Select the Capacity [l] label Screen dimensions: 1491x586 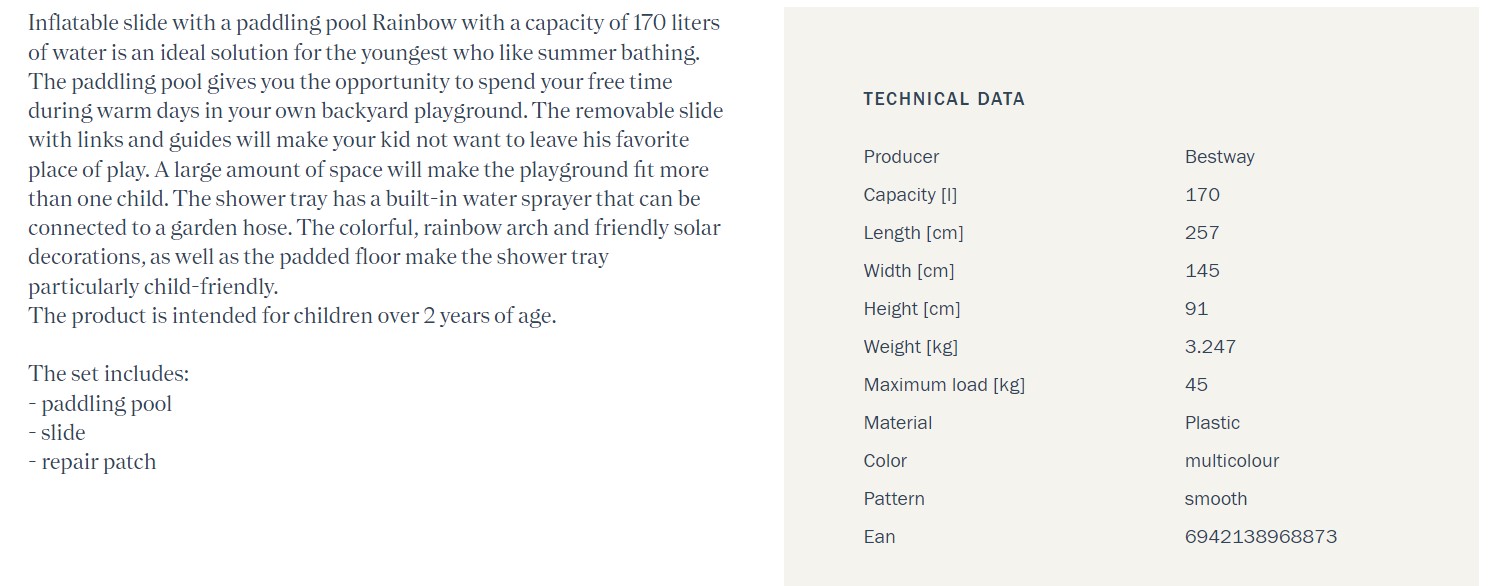pos(910,195)
